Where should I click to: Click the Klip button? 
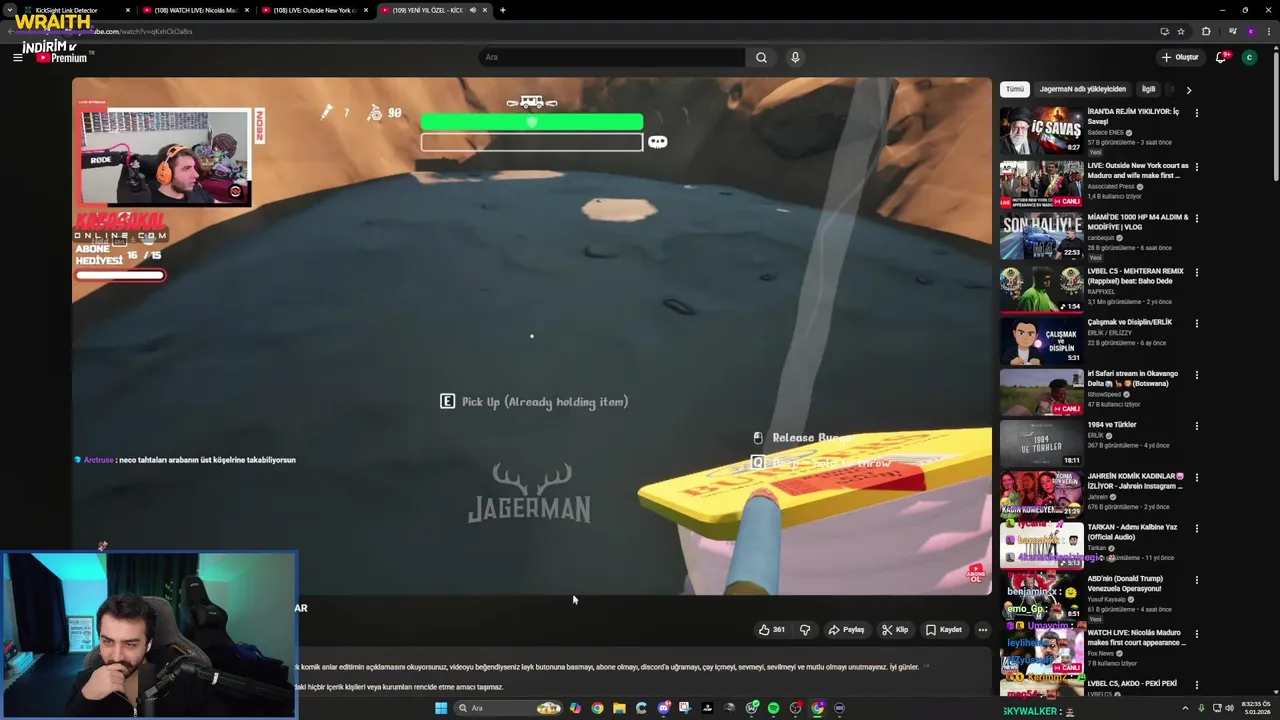(895, 630)
